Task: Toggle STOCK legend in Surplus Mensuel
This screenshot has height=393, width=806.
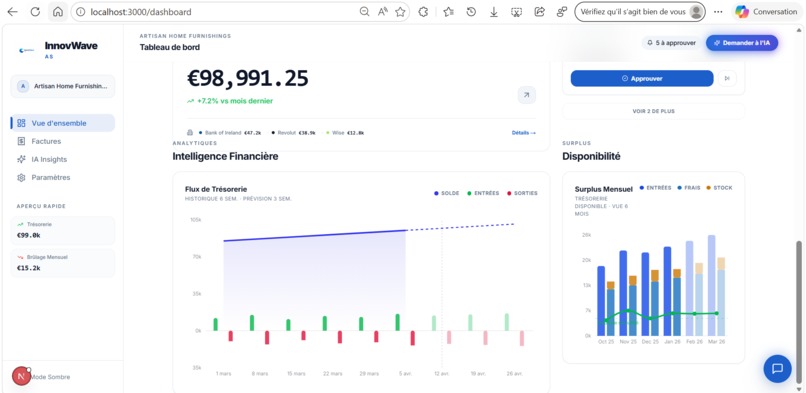Action: [719, 188]
